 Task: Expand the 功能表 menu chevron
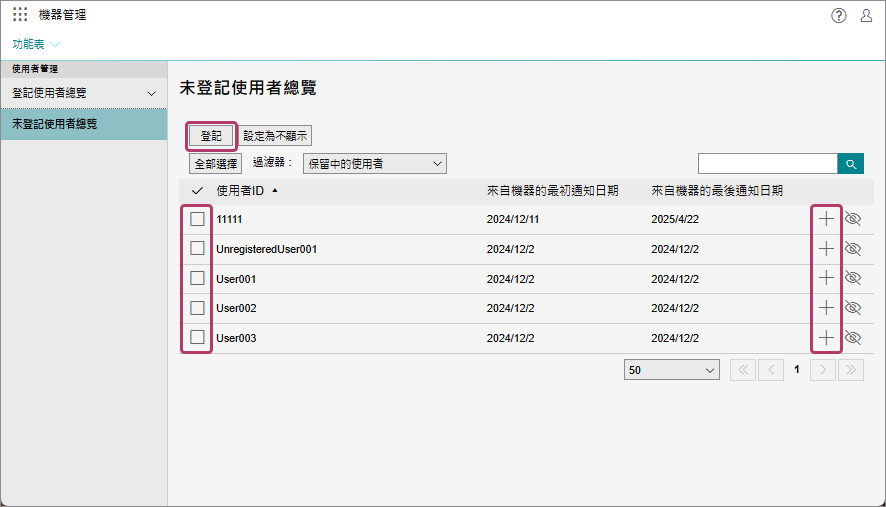55,45
